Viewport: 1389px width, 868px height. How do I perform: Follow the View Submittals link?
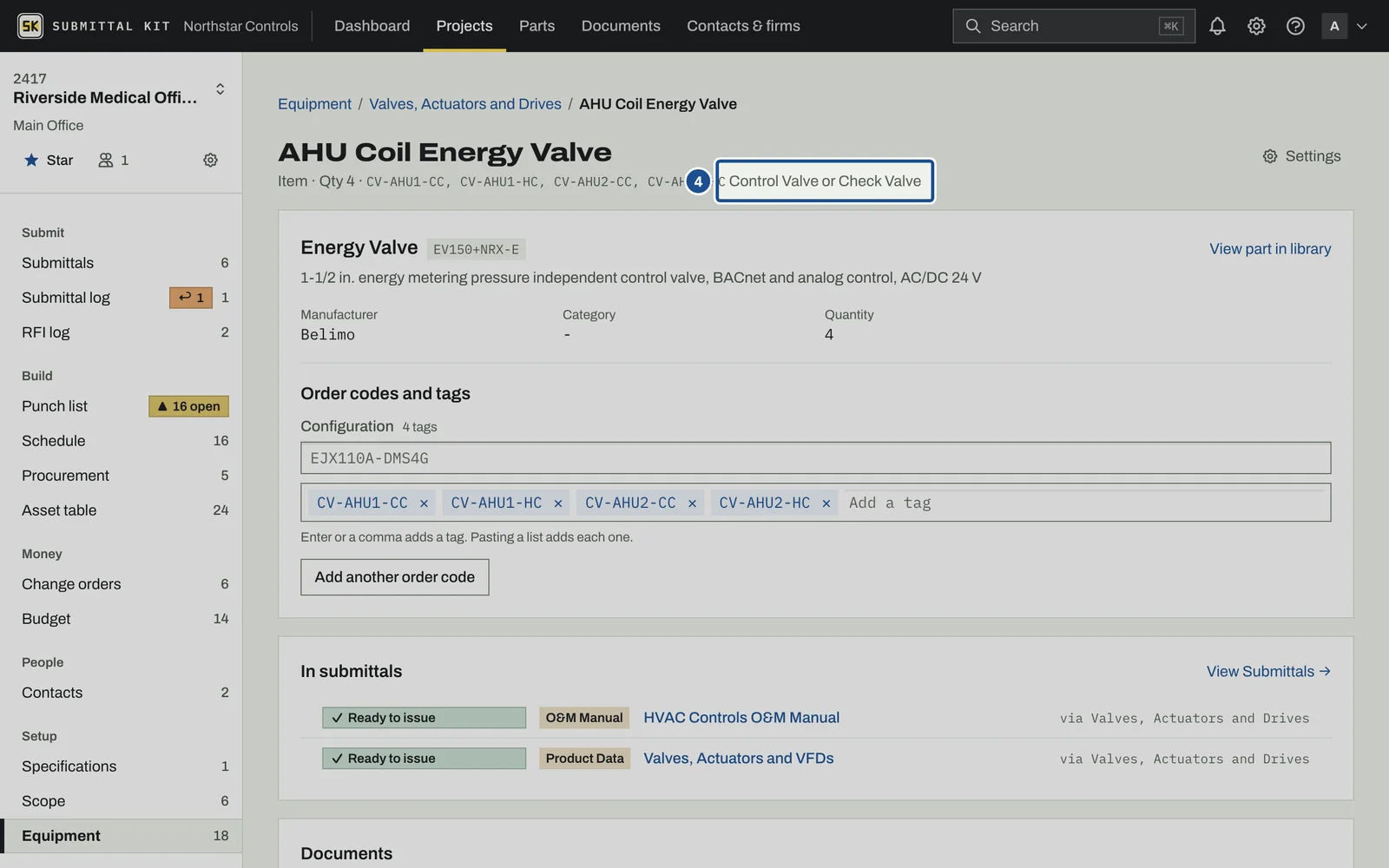[1268, 672]
